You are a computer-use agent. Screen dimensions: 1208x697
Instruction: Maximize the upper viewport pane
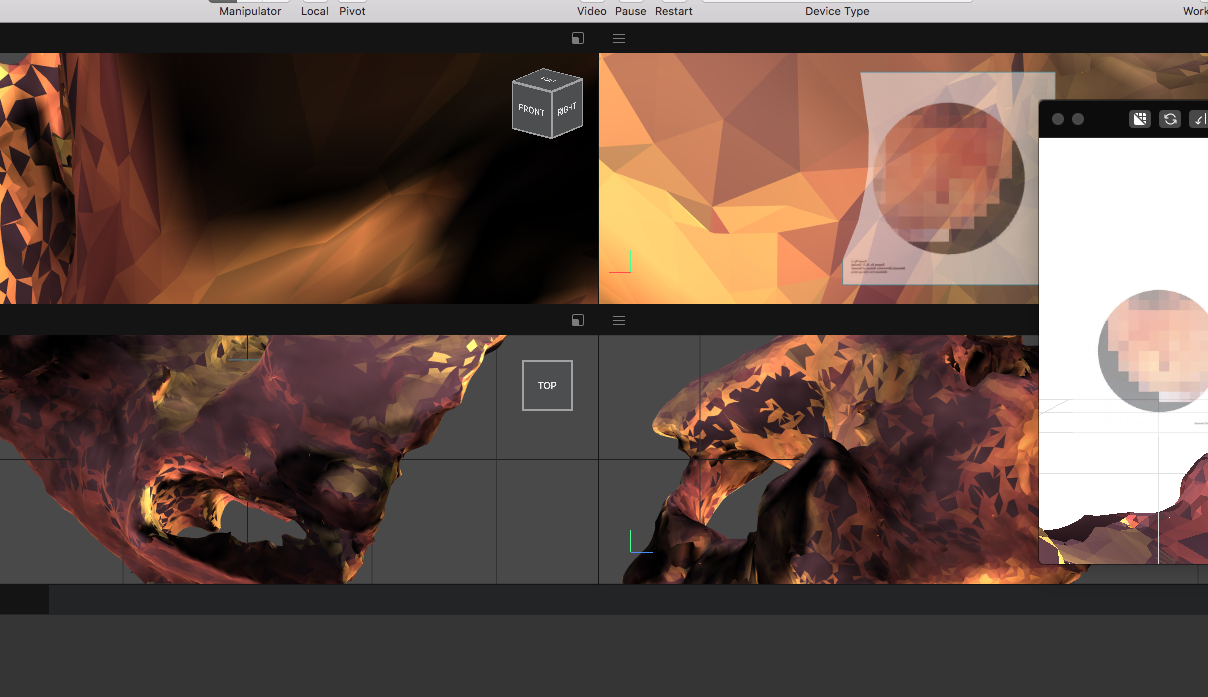tap(578, 38)
